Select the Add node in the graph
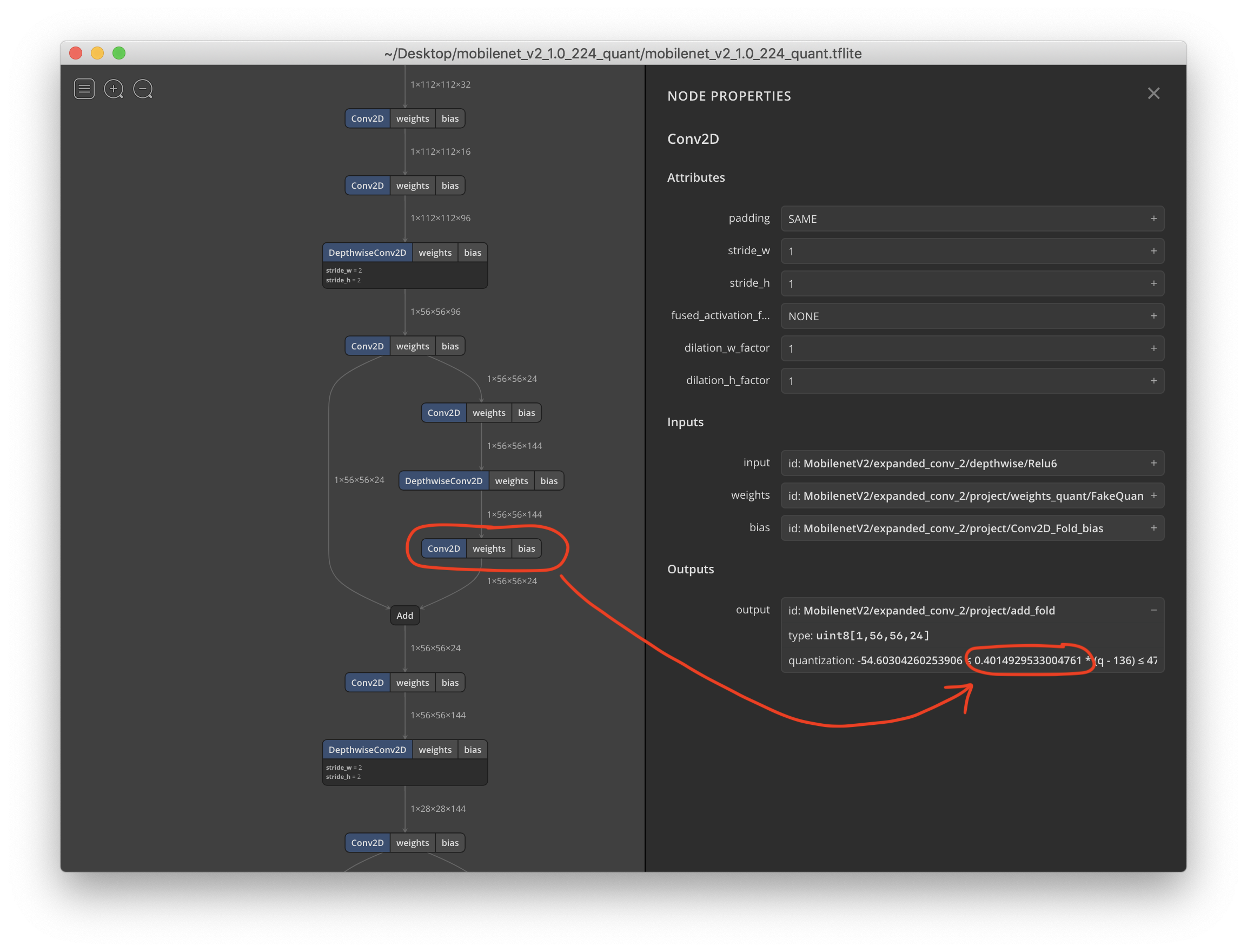The image size is (1247, 952). (x=404, y=616)
